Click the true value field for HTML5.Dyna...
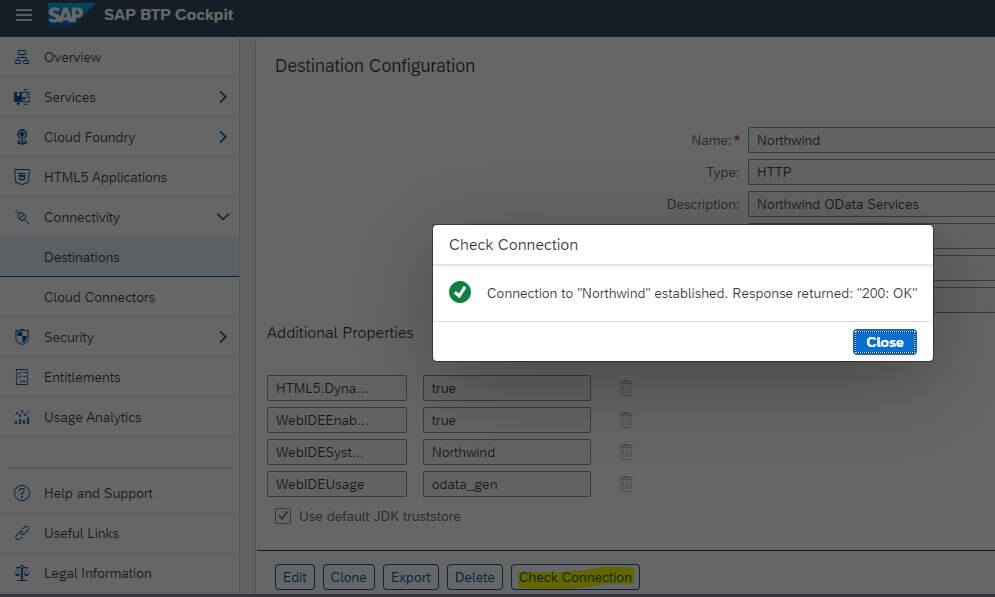The width and height of the screenshot is (995, 597). pos(507,388)
